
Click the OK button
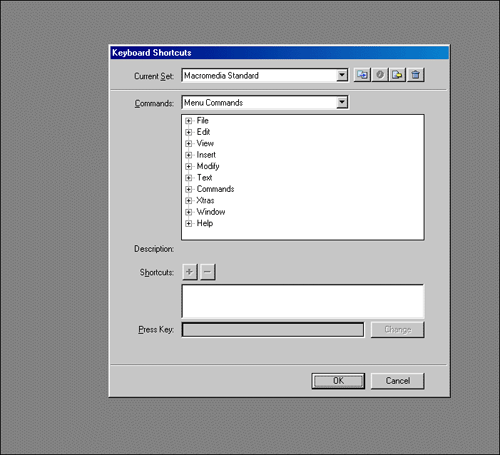(338, 381)
